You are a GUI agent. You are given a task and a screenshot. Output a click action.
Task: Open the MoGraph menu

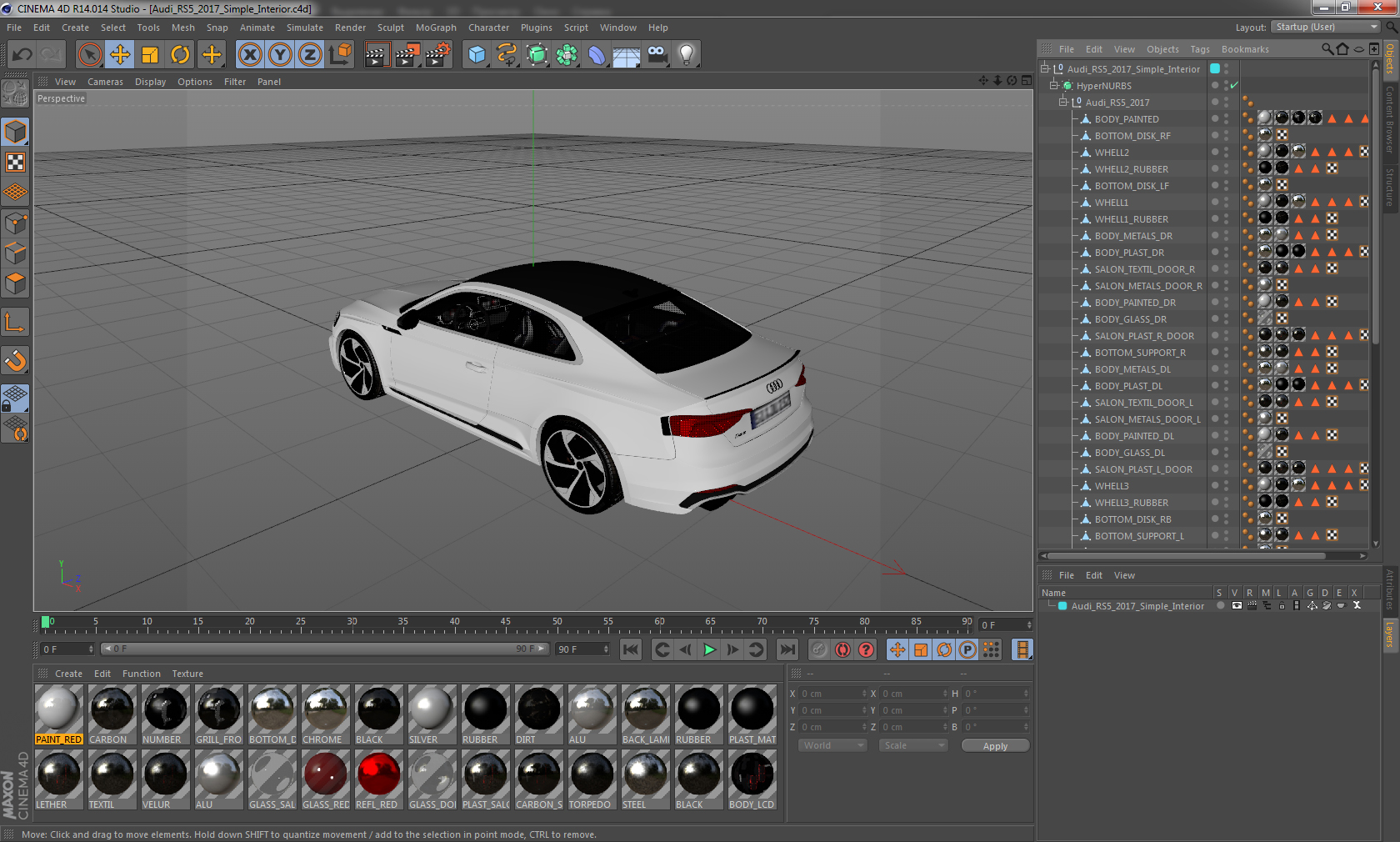[x=436, y=28]
